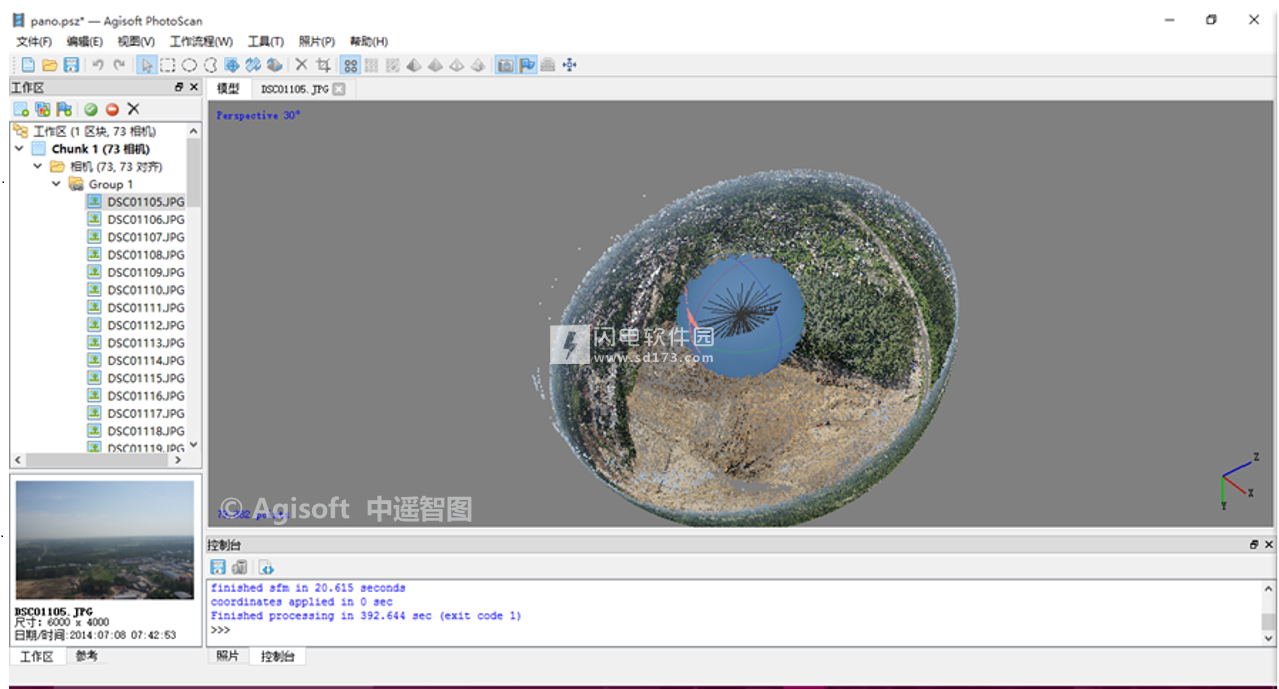The width and height of the screenshot is (1279, 689).
Task: Open the 文件(F) menu
Action: click(34, 41)
